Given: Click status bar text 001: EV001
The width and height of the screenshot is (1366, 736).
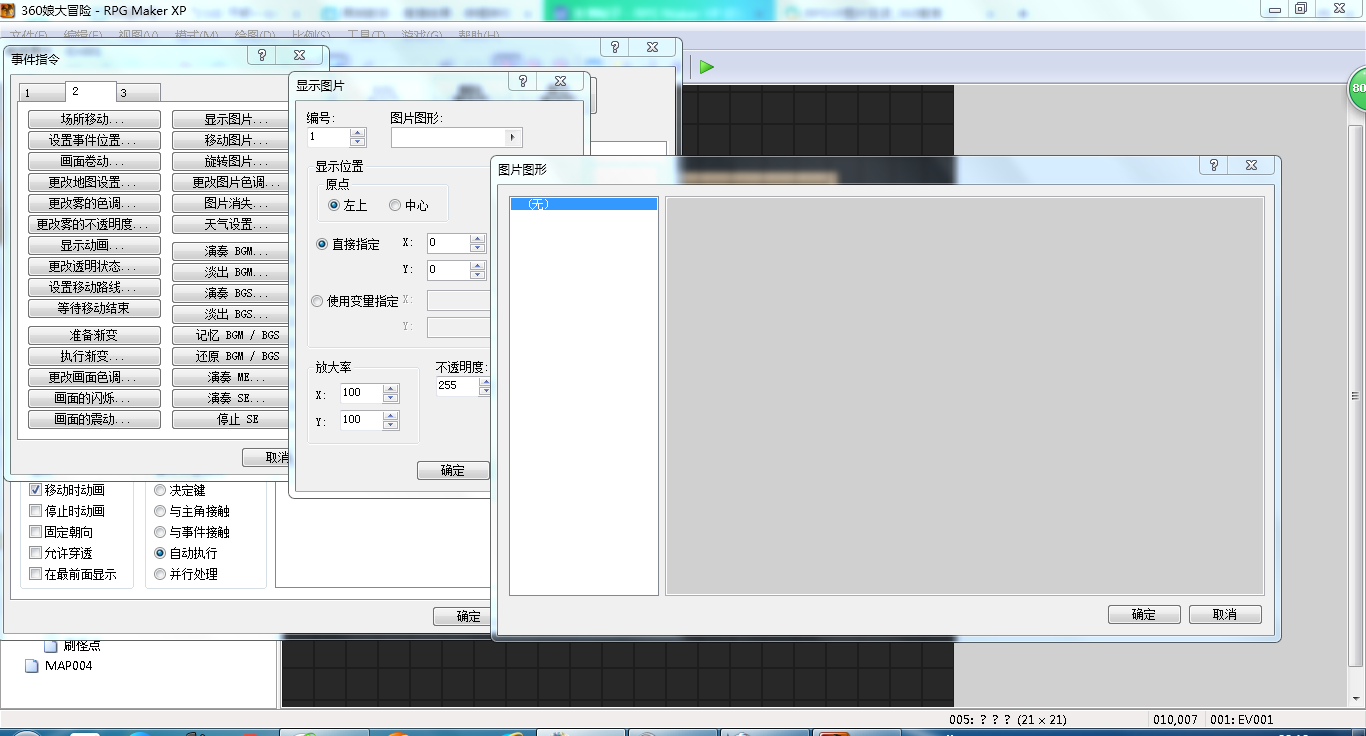Looking at the screenshot, I should [x=1242, y=720].
